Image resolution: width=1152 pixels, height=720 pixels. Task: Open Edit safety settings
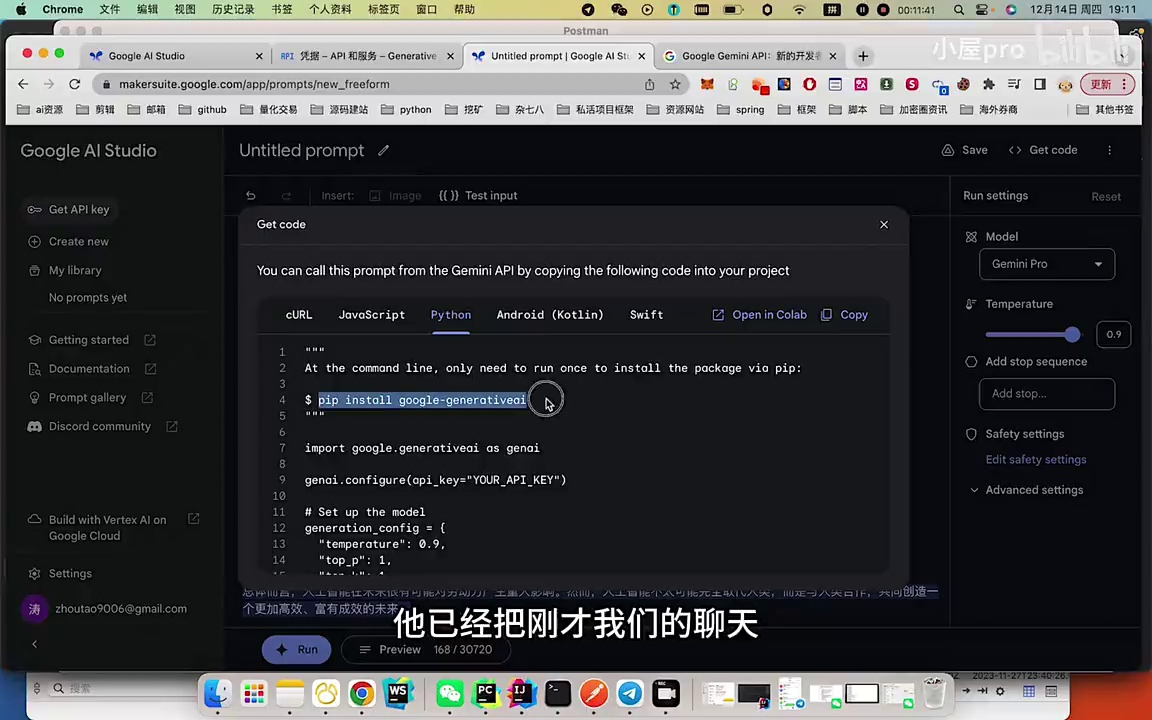coord(1036,459)
